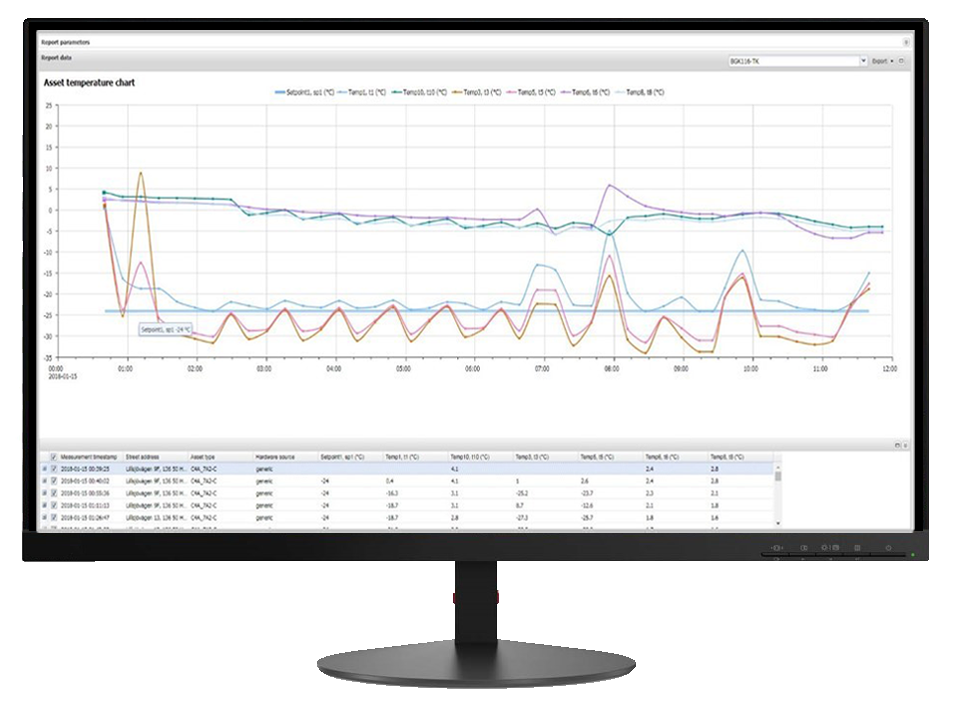Click the Temp6, t6 (°C) column header

tap(675, 457)
